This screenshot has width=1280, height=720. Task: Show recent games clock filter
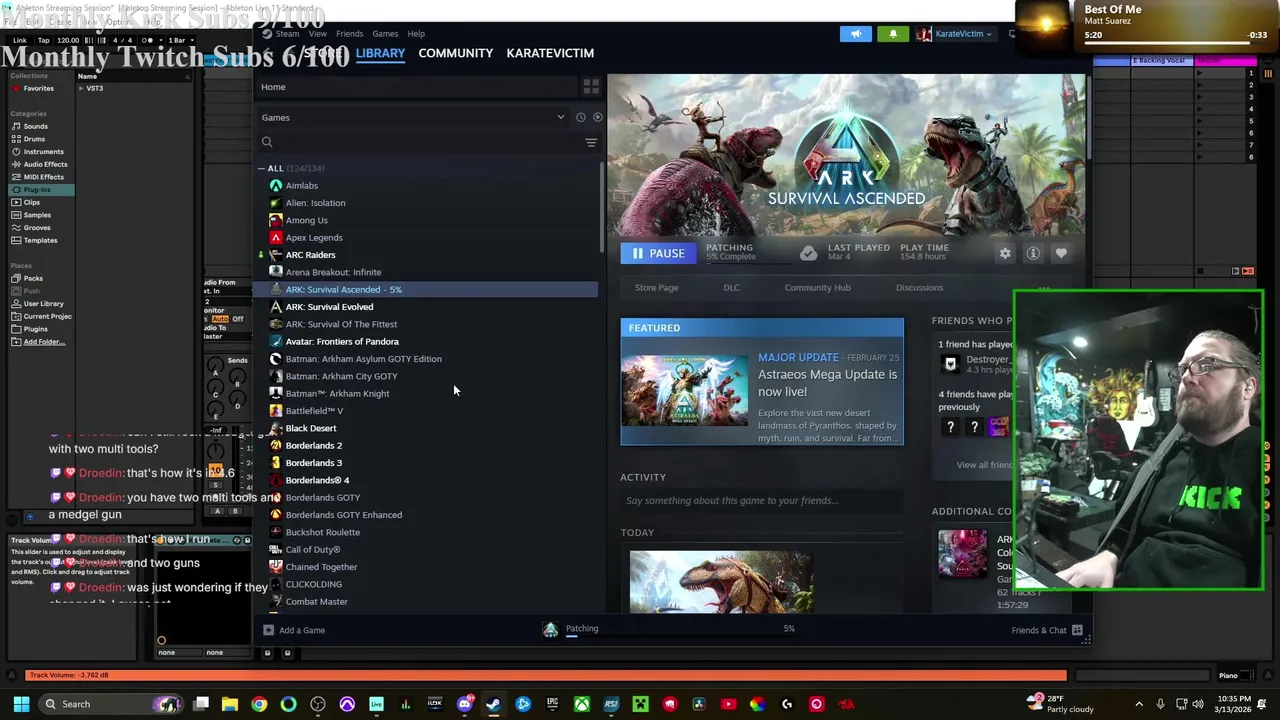click(580, 117)
